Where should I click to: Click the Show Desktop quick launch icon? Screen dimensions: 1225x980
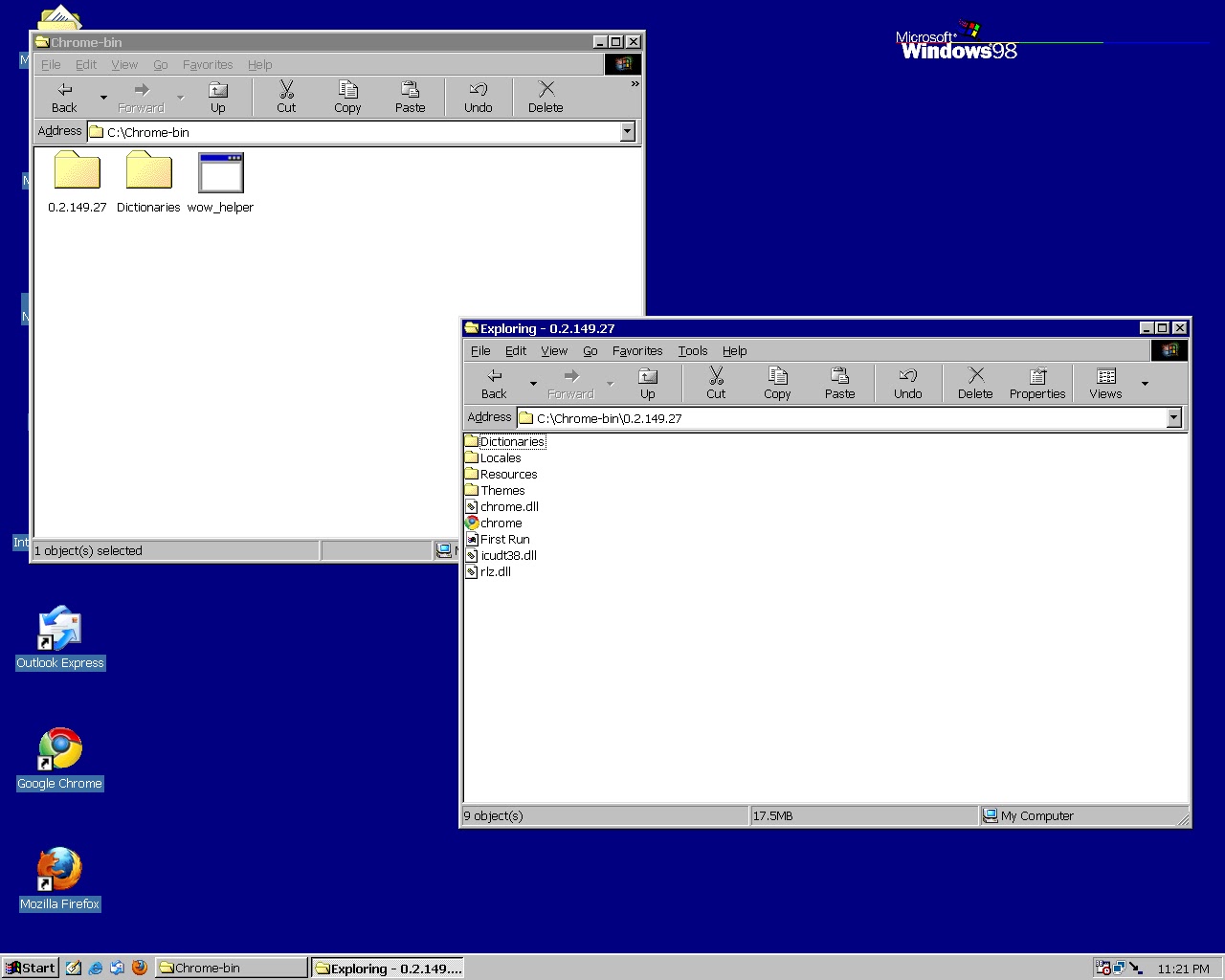[74, 968]
